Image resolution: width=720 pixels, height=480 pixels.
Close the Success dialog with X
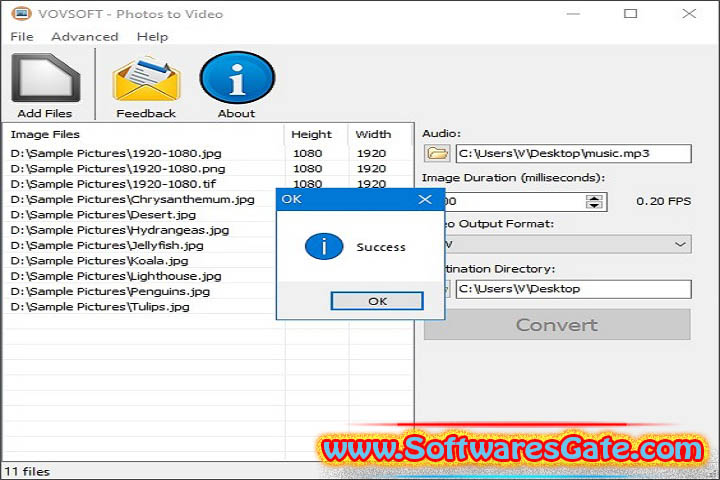point(425,199)
